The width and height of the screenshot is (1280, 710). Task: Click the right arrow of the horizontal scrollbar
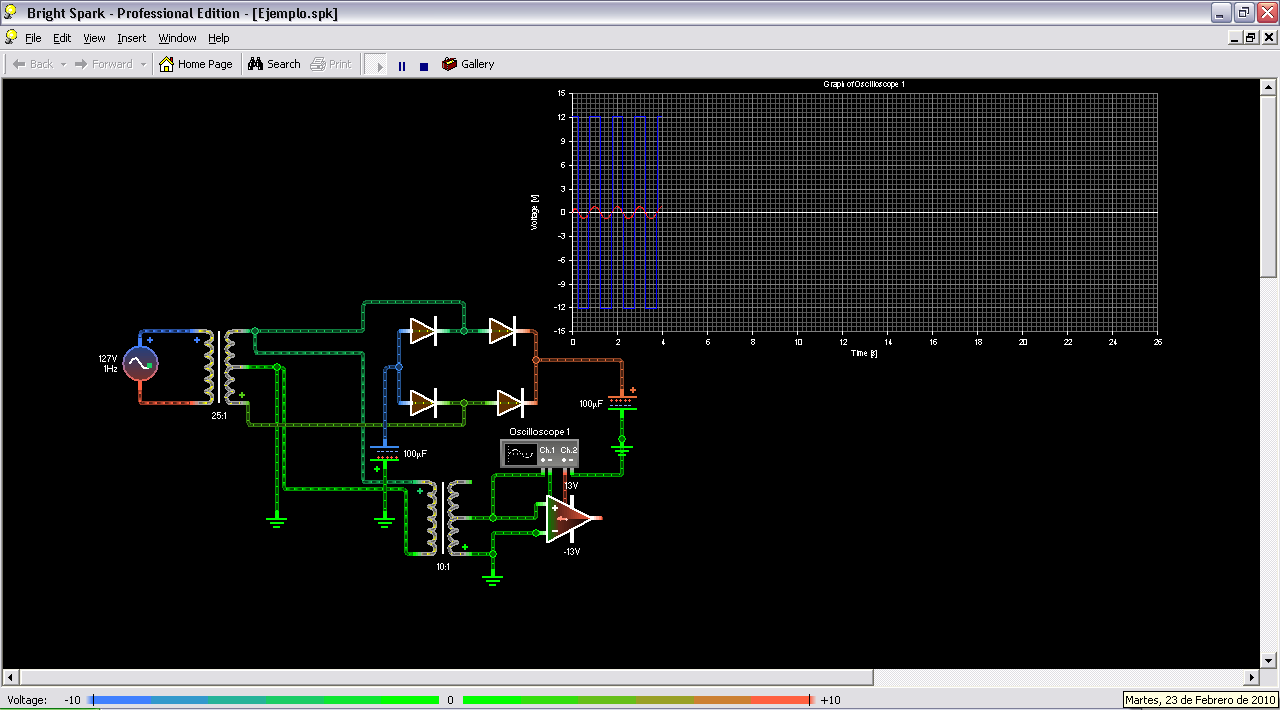point(1252,677)
